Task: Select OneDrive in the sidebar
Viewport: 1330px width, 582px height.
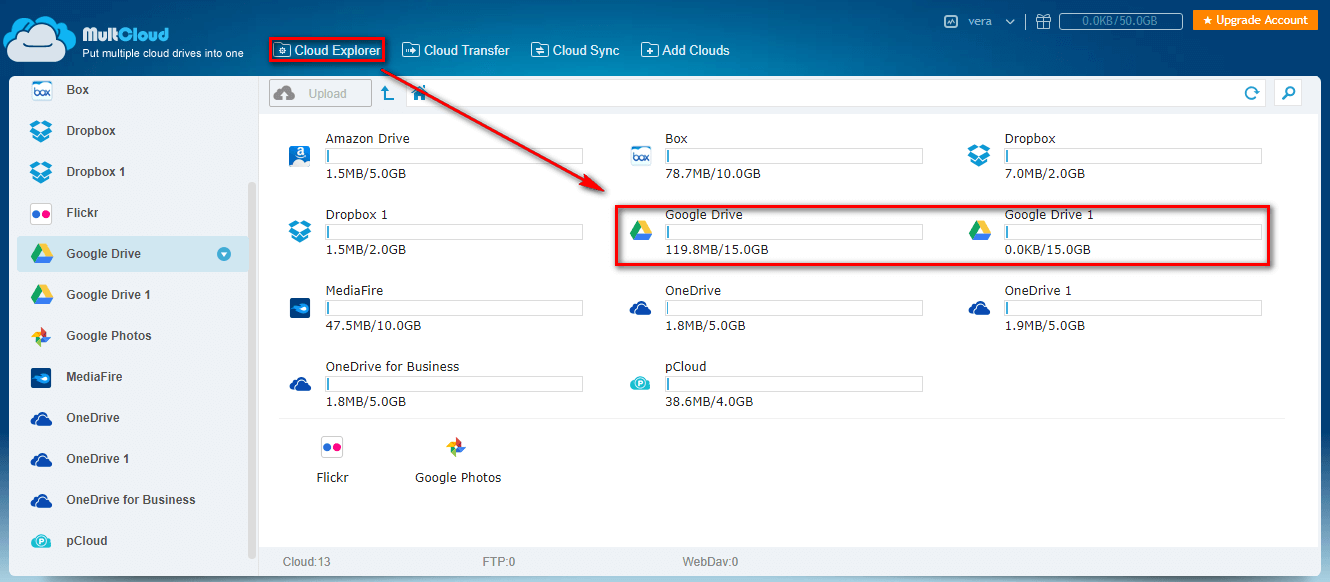Action: 132,418
